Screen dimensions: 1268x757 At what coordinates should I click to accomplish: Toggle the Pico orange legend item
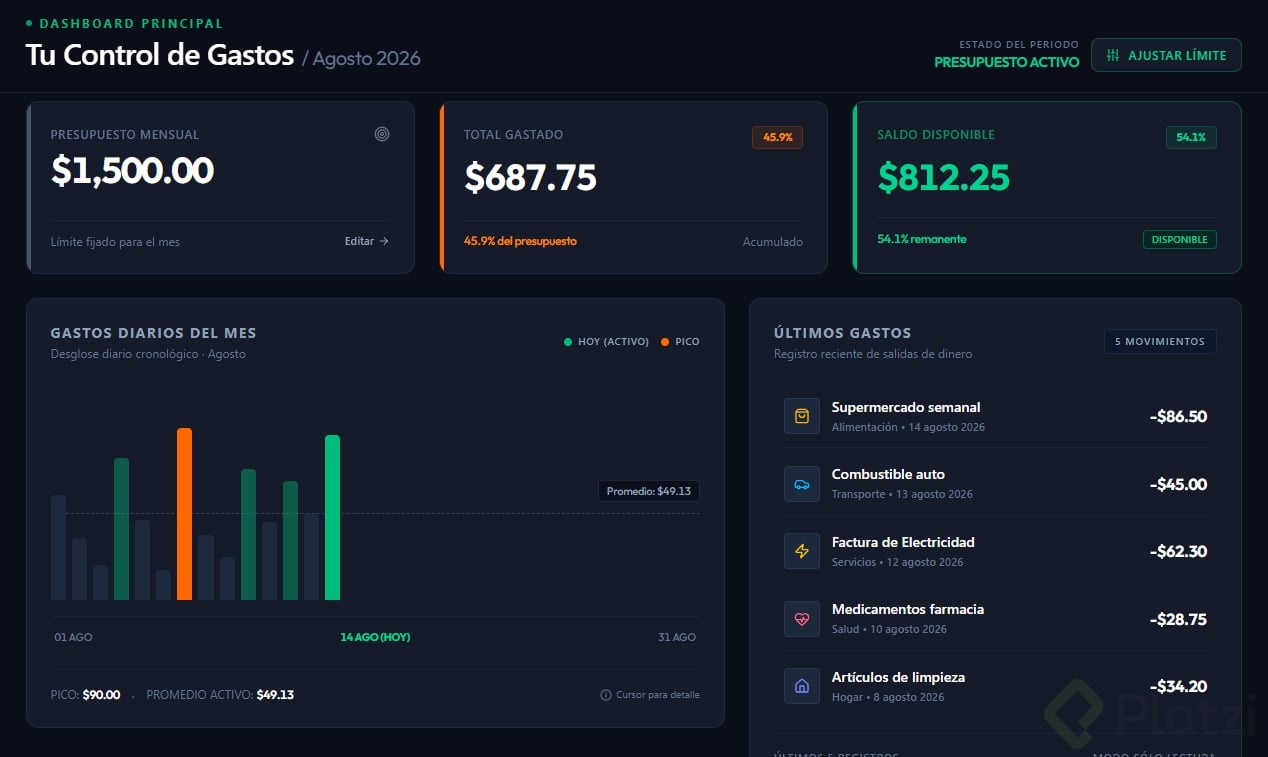(x=680, y=342)
